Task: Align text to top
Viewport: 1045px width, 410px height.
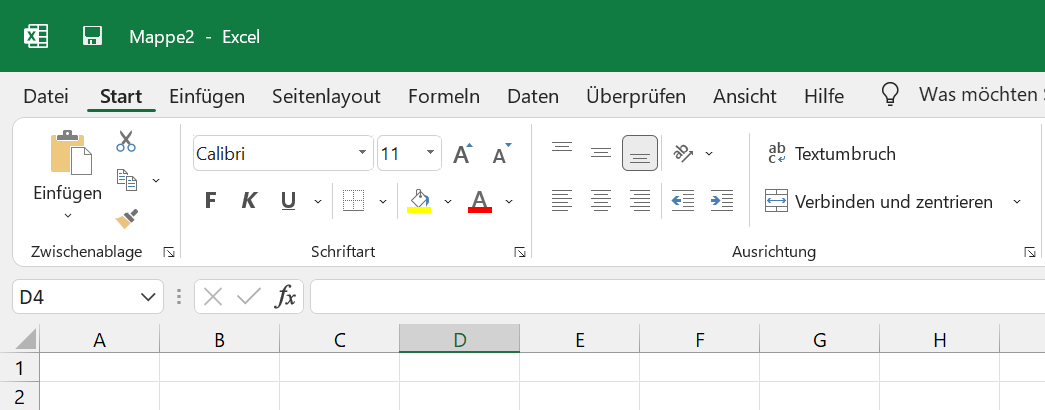Action: pos(562,147)
